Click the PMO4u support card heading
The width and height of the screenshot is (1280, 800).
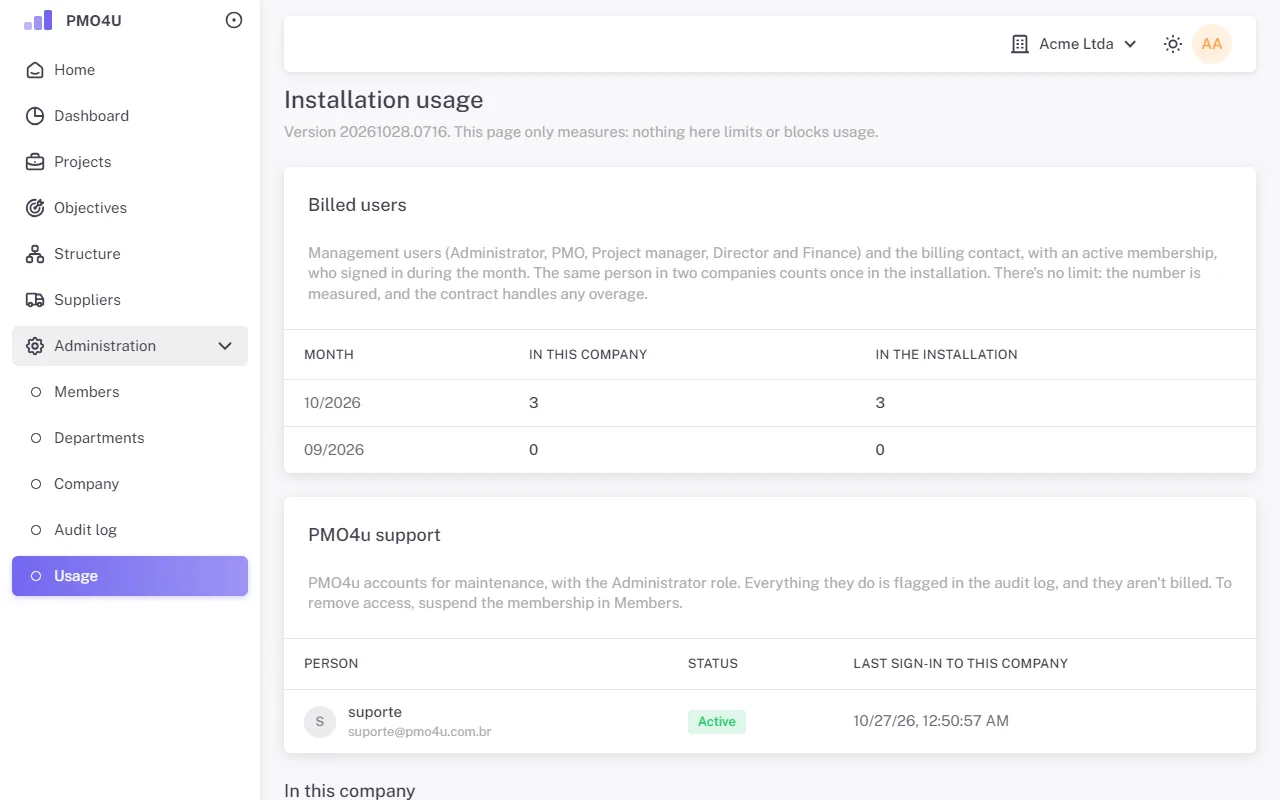(x=374, y=535)
